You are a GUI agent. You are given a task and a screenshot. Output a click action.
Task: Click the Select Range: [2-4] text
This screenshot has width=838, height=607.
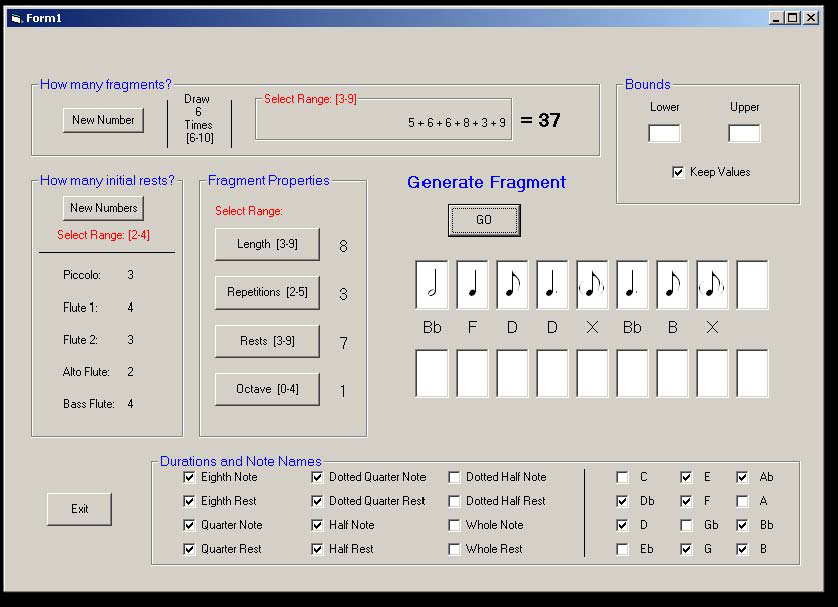tap(104, 235)
